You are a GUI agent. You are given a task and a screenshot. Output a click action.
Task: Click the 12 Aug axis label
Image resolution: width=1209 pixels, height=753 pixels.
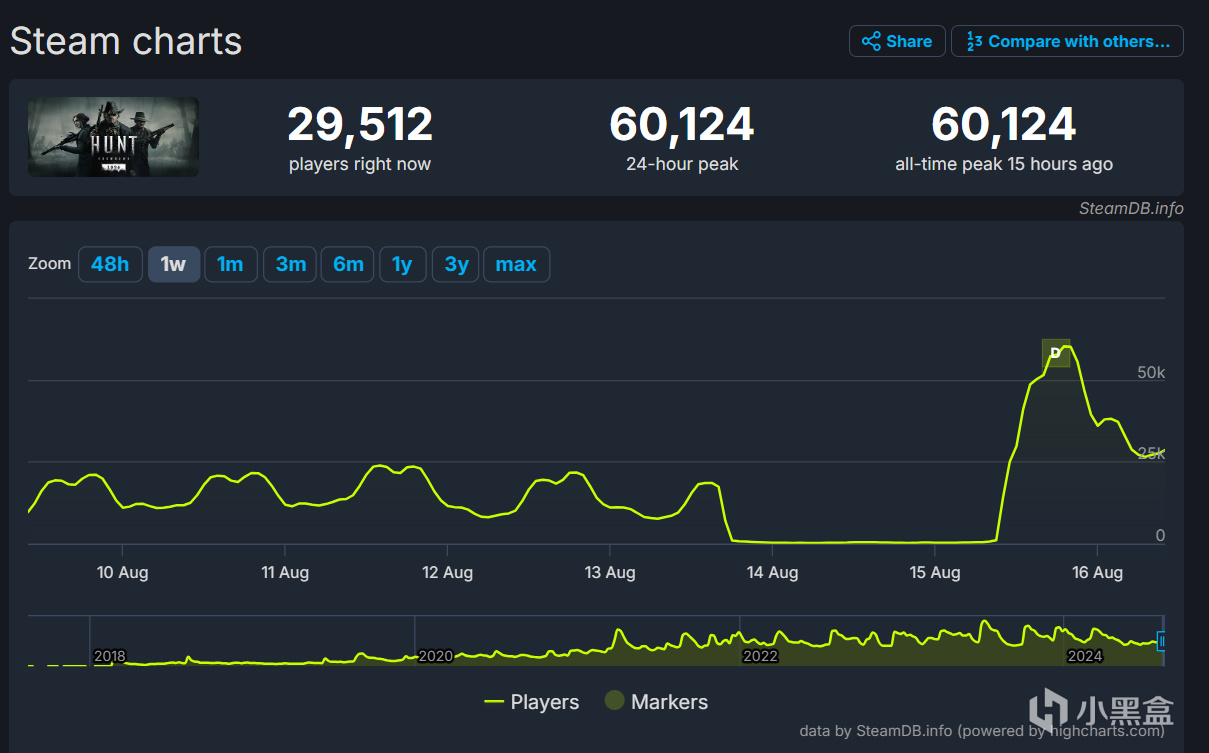[x=447, y=572]
